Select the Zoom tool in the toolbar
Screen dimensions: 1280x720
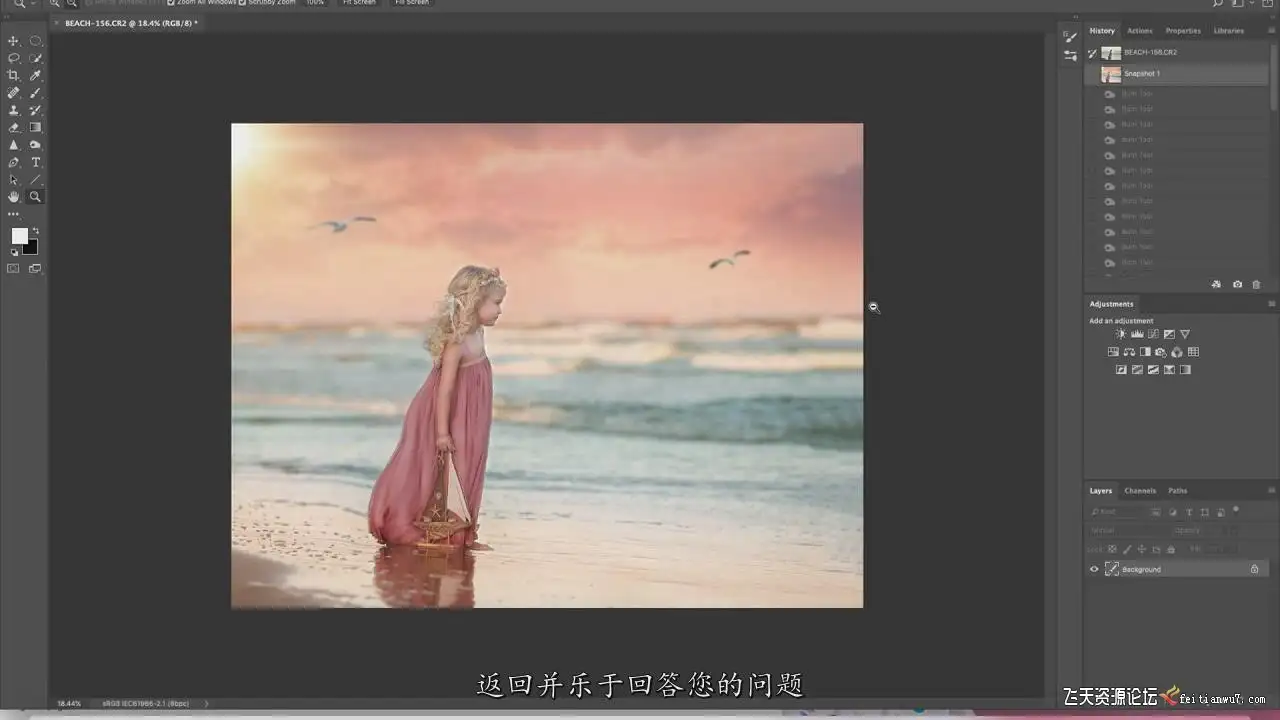[x=36, y=197]
